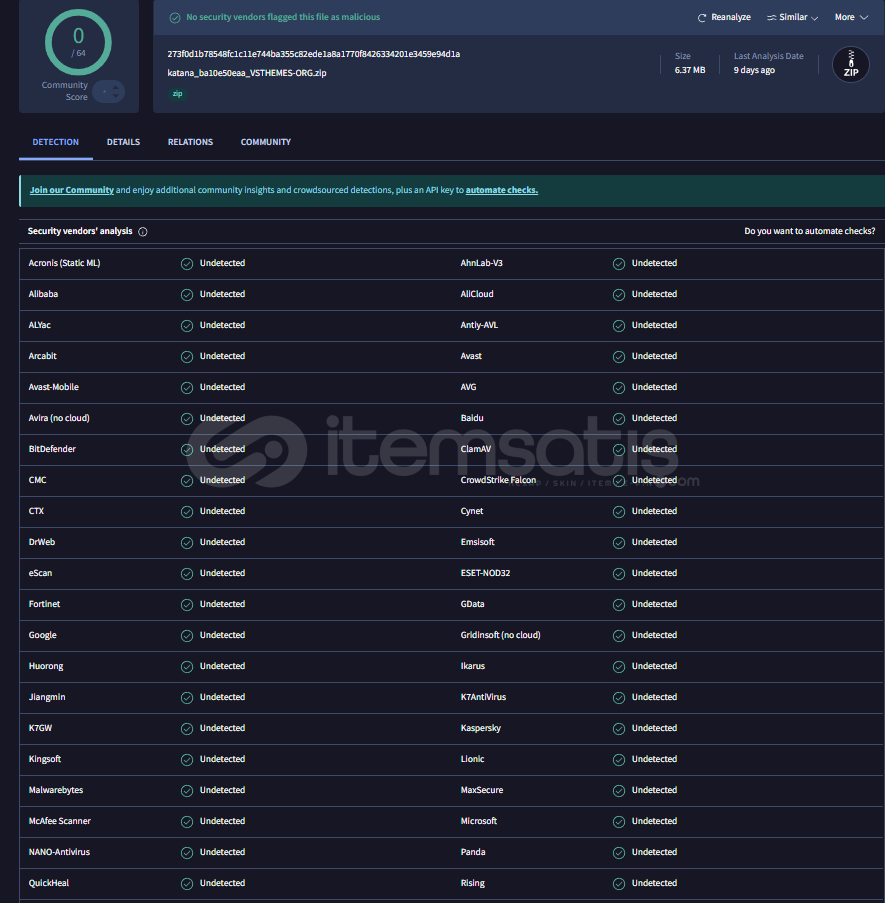Image resolution: width=885 pixels, height=903 pixels.
Task: Click the Undetected result for Lionic
Action: pos(654,759)
